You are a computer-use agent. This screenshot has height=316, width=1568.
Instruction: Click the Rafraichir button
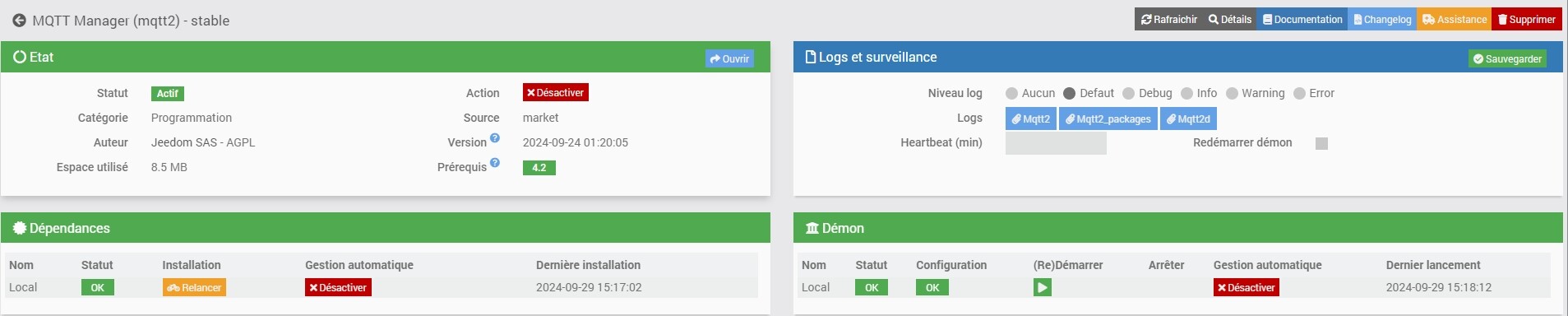click(x=1168, y=20)
